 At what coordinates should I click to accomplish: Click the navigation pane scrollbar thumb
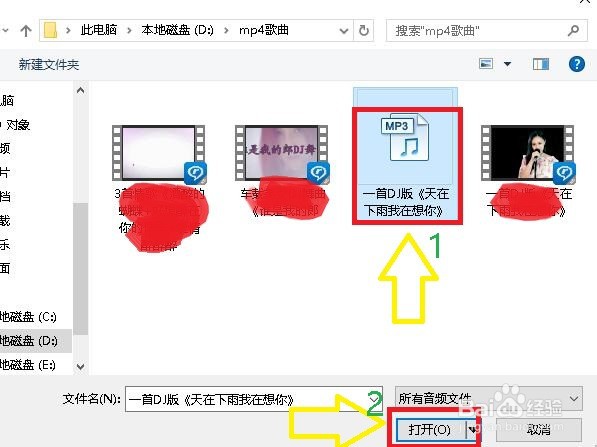tap(80, 268)
